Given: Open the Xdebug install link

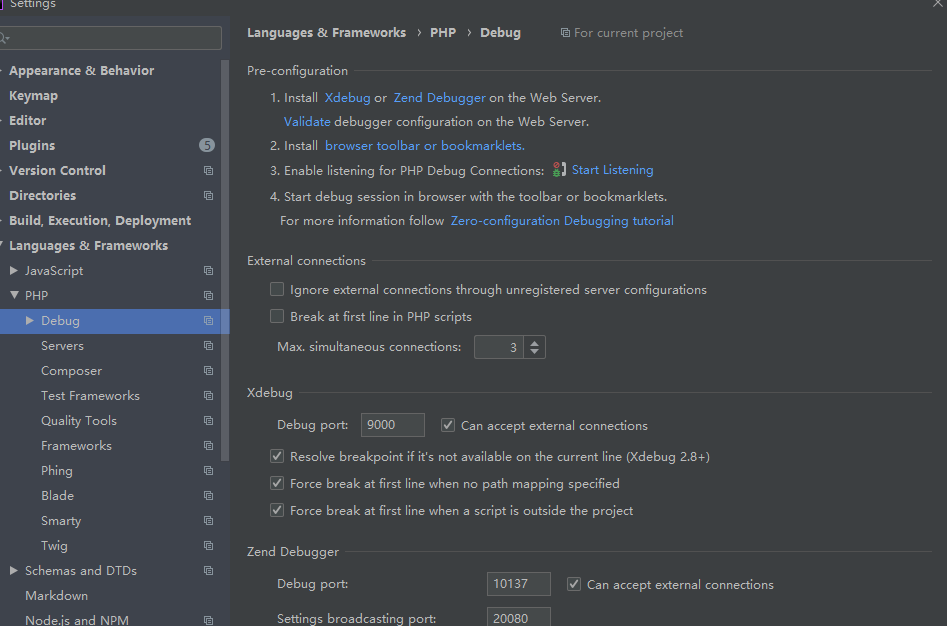Looking at the screenshot, I should pos(347,98).
